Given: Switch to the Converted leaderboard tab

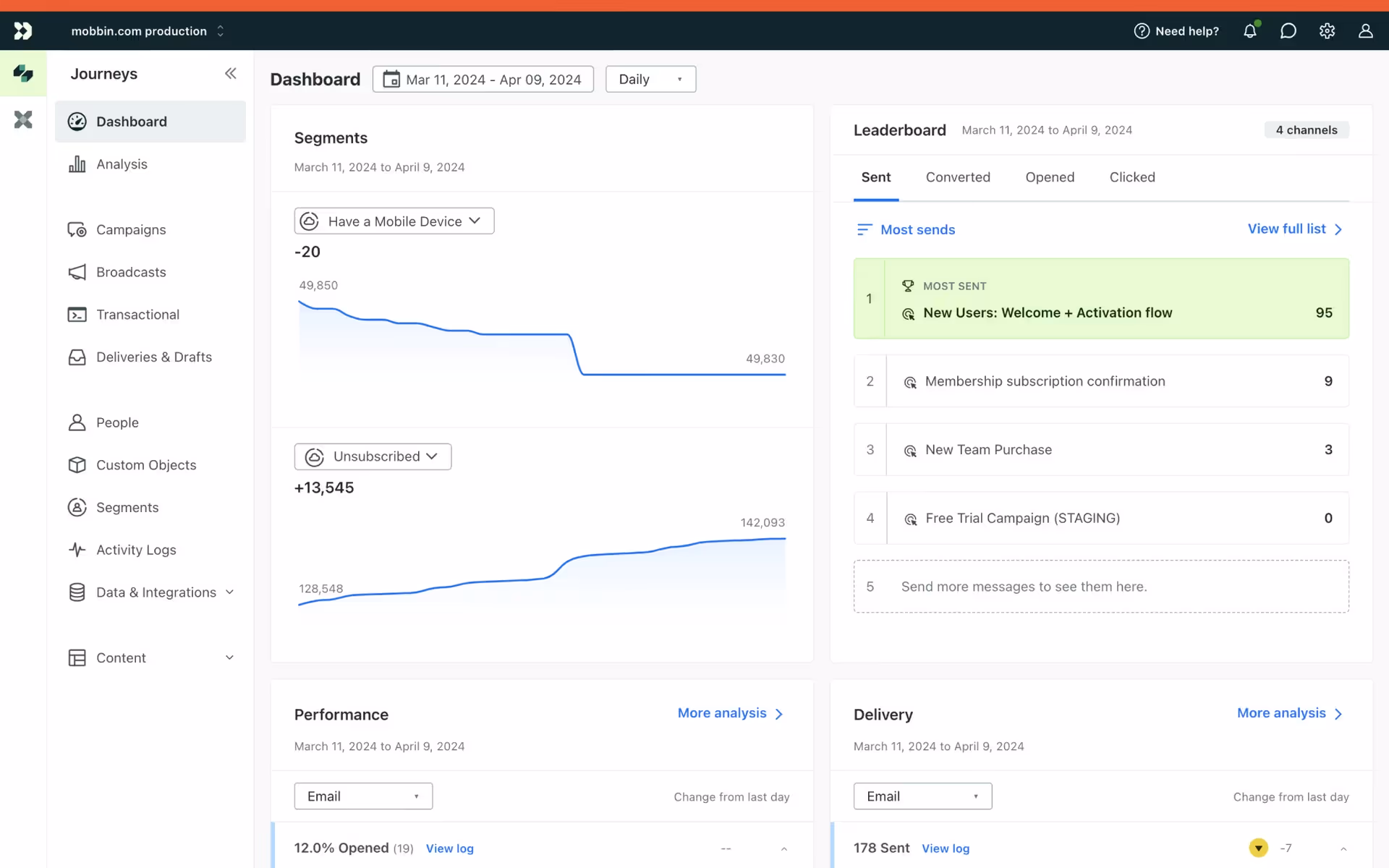Looking at the screenshot, I should coord(958,177).
